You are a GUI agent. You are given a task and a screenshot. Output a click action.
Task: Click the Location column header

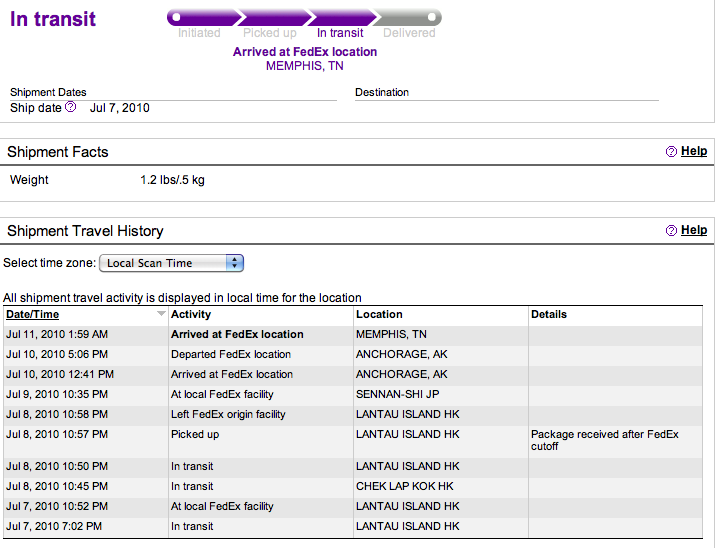point(379,315)
